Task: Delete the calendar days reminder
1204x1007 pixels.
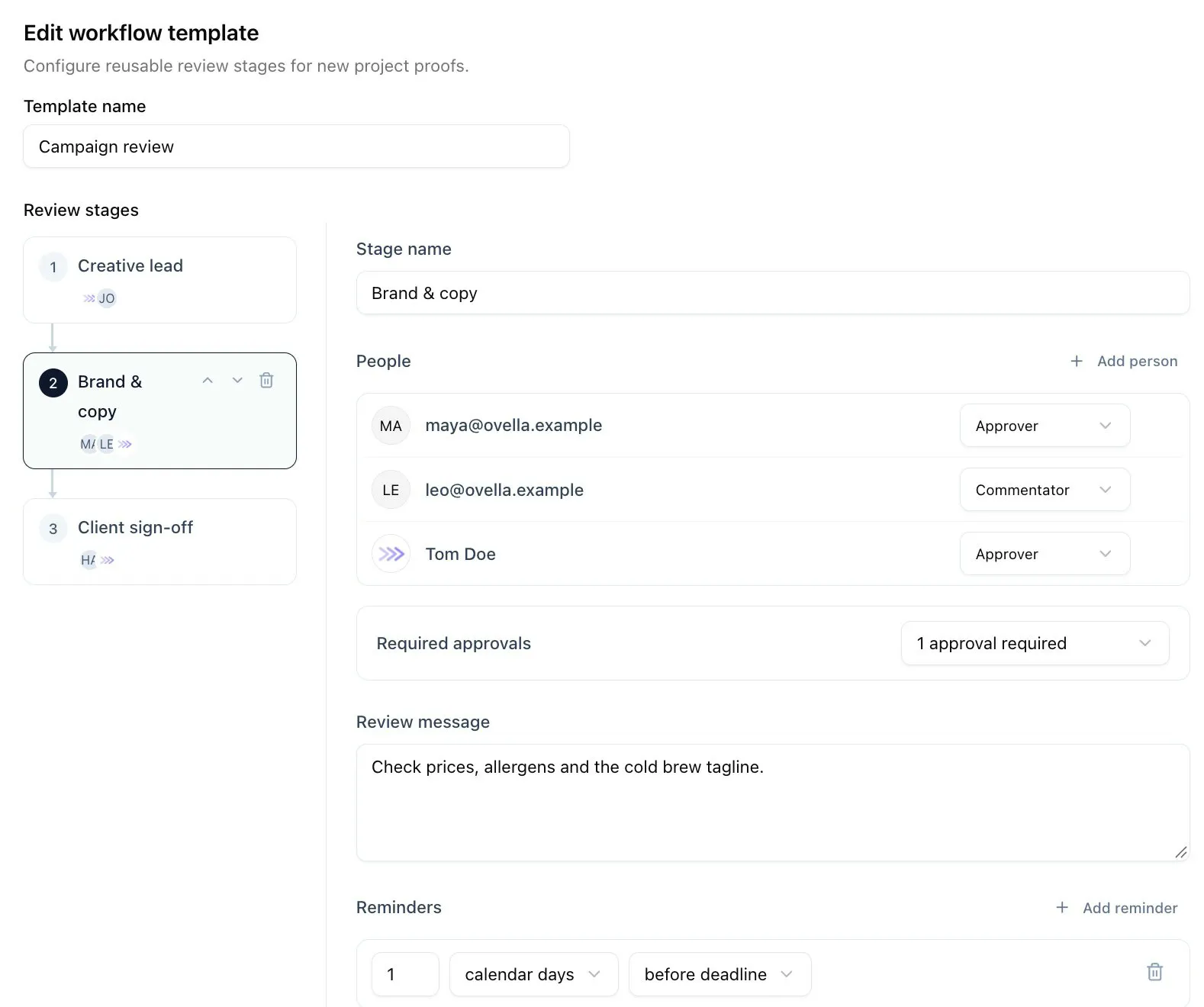Action: (x=1155, y=972)
